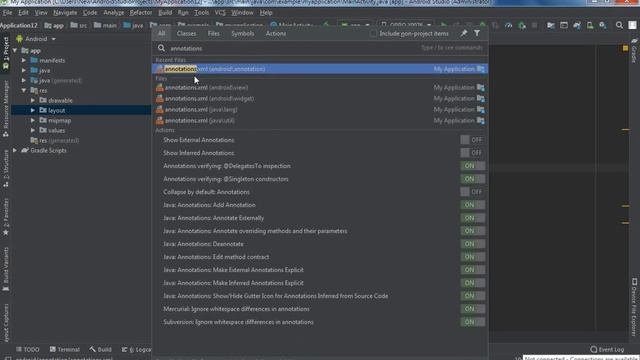The height and width of the screenshot is (360, 640).
Task: Toggle Show Inferred Annotations switch
Action: click(x=472, y=153)
